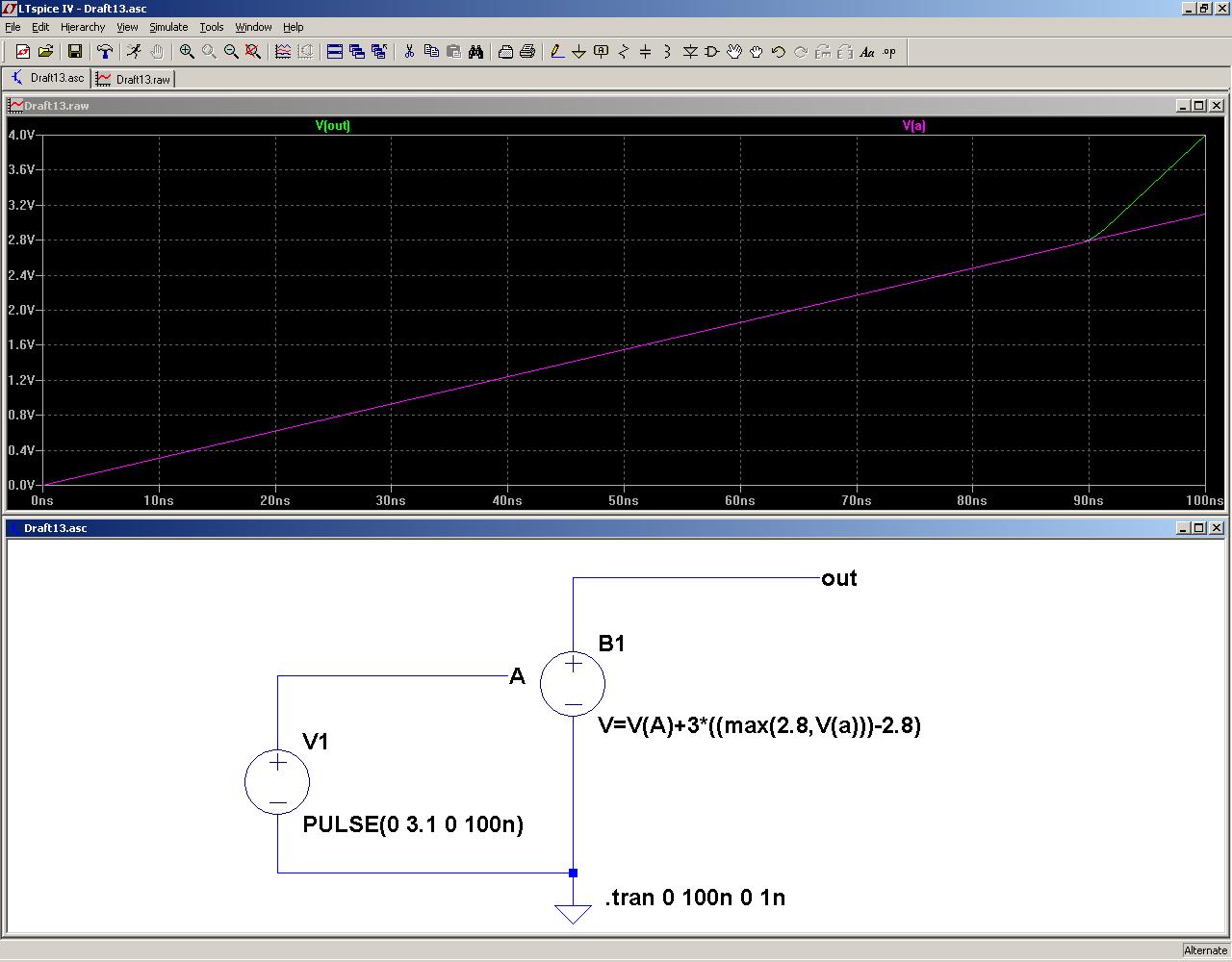Image resolution: width=1232 pixels, height=962 pixels.
Task: Click the B1 behavioral source symbol
Action: coord(573,684)
